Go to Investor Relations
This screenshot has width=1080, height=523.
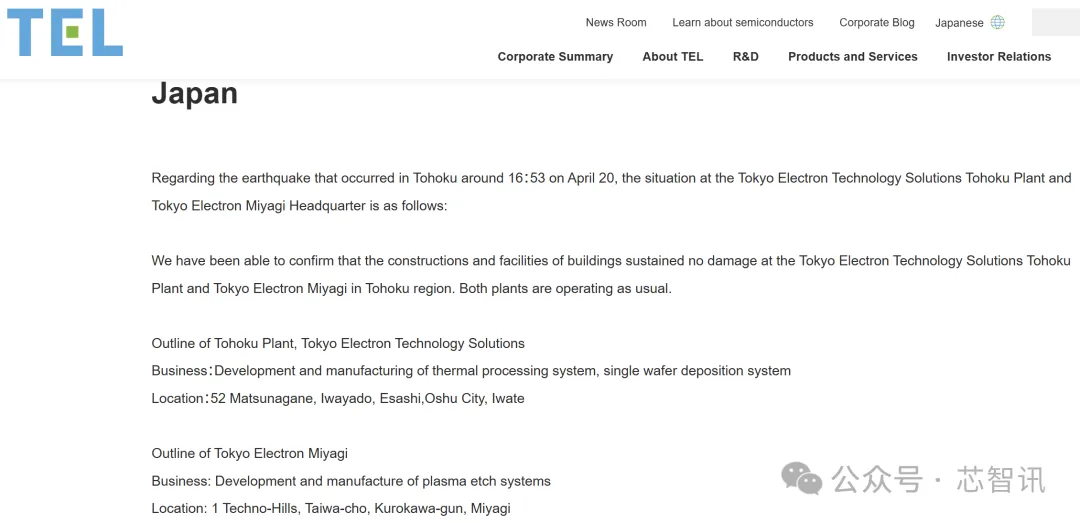pos(999,57)
